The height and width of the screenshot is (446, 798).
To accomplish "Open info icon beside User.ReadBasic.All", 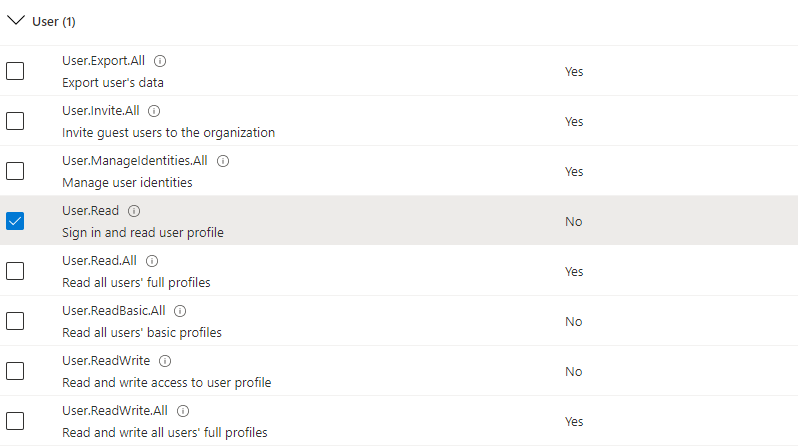I will pyautogui.click(x=180, y=311).
